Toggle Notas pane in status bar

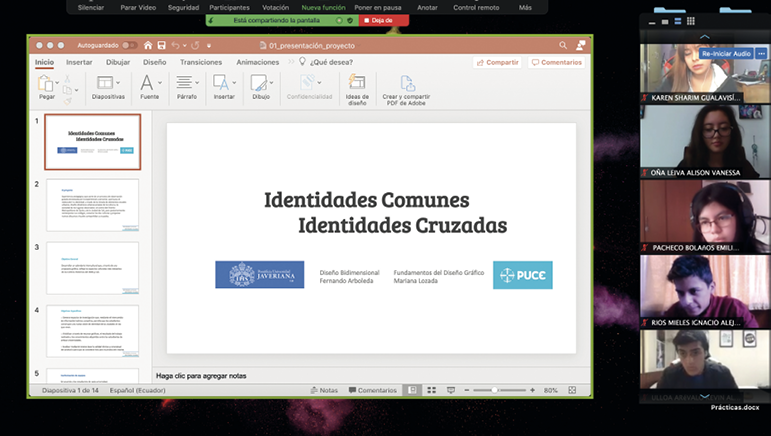(323, 390)
